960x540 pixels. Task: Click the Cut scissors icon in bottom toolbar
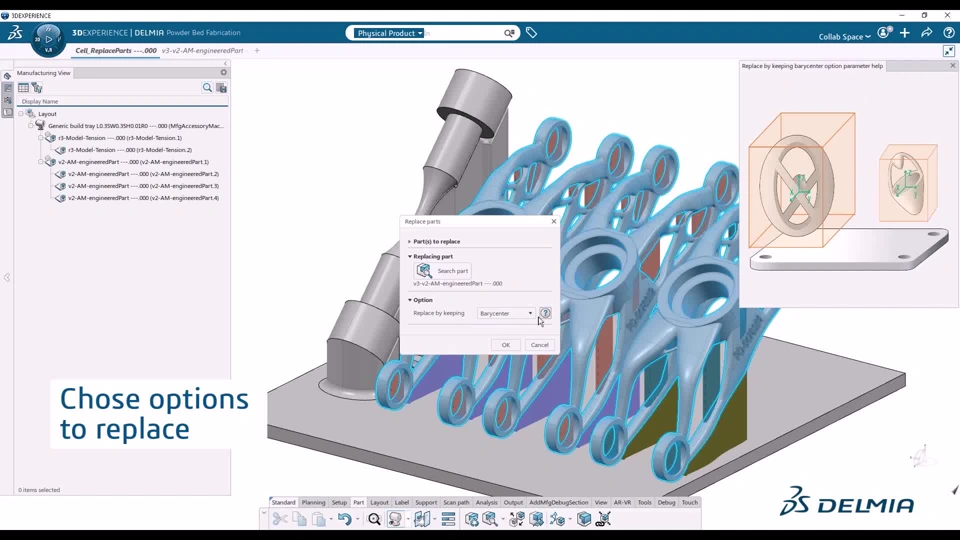pos(280,519)
